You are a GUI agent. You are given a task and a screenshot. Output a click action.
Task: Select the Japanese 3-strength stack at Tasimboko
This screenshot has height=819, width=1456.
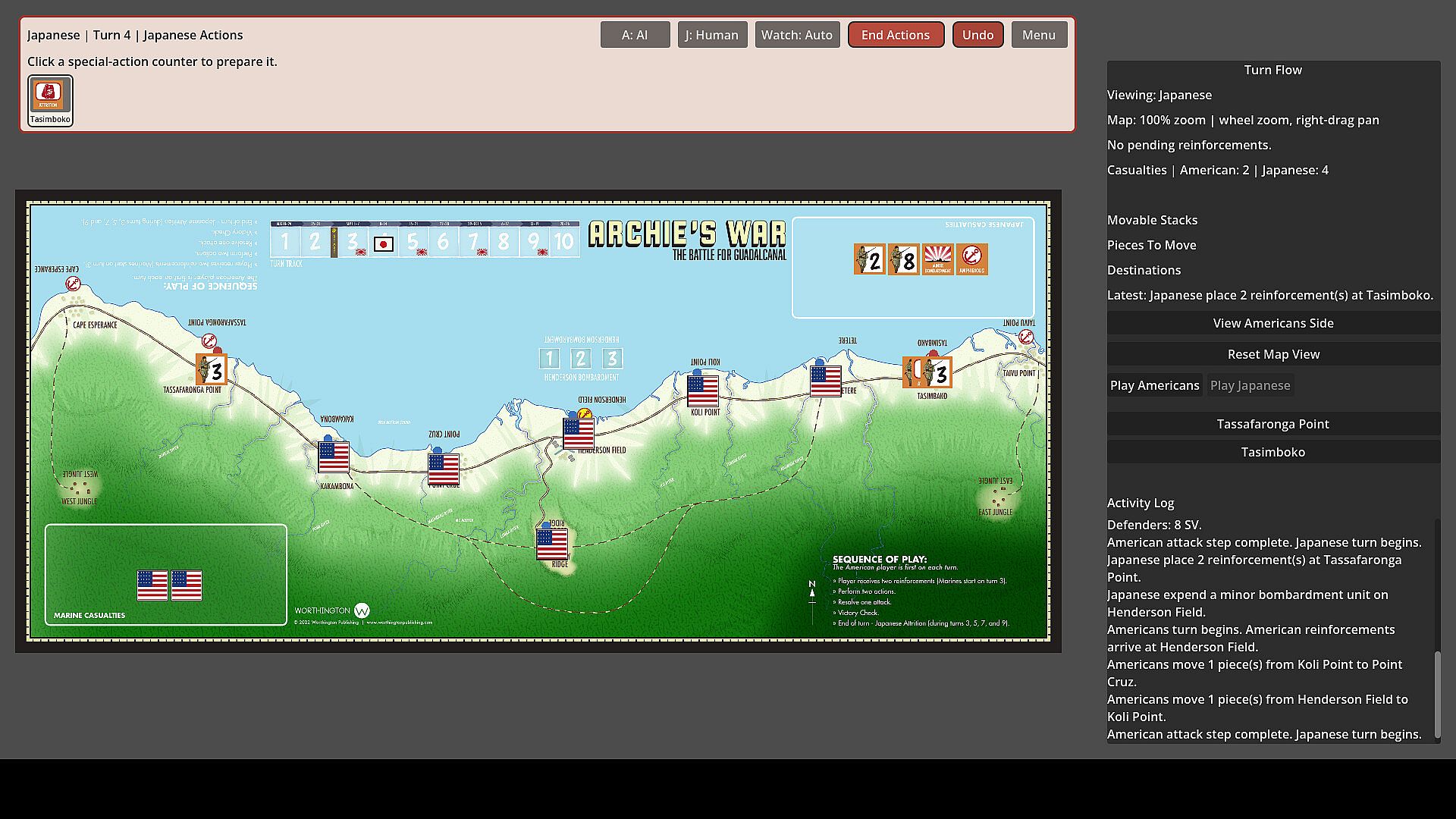[x=937, y=372]
